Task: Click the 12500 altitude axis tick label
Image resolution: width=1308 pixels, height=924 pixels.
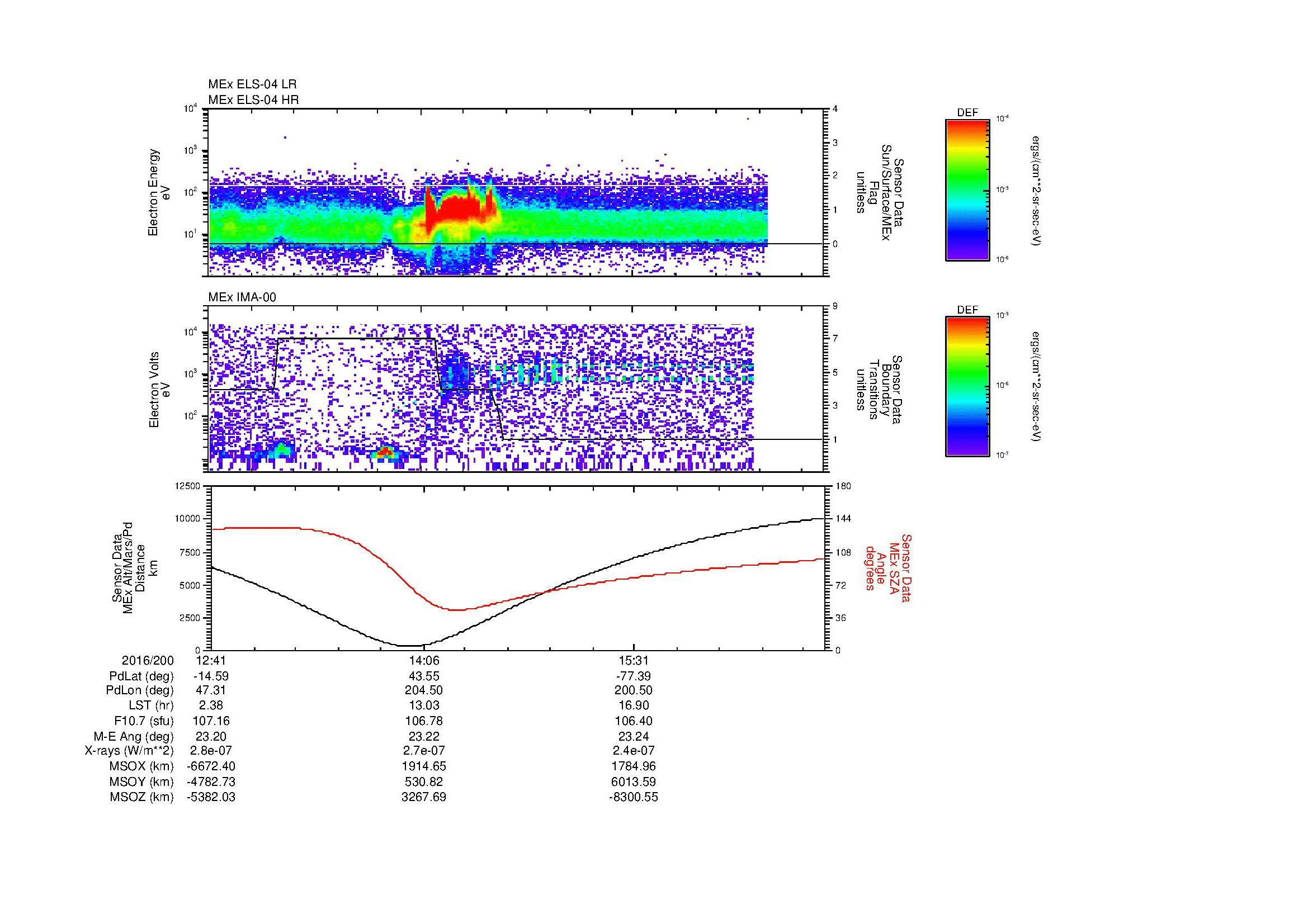Action: click(x=187, y=486)
